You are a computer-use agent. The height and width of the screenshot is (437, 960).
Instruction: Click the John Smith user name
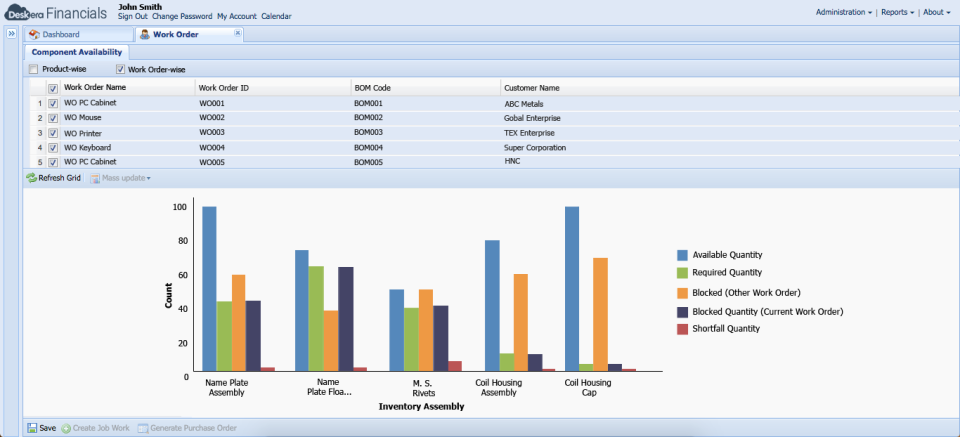[140, 7]
